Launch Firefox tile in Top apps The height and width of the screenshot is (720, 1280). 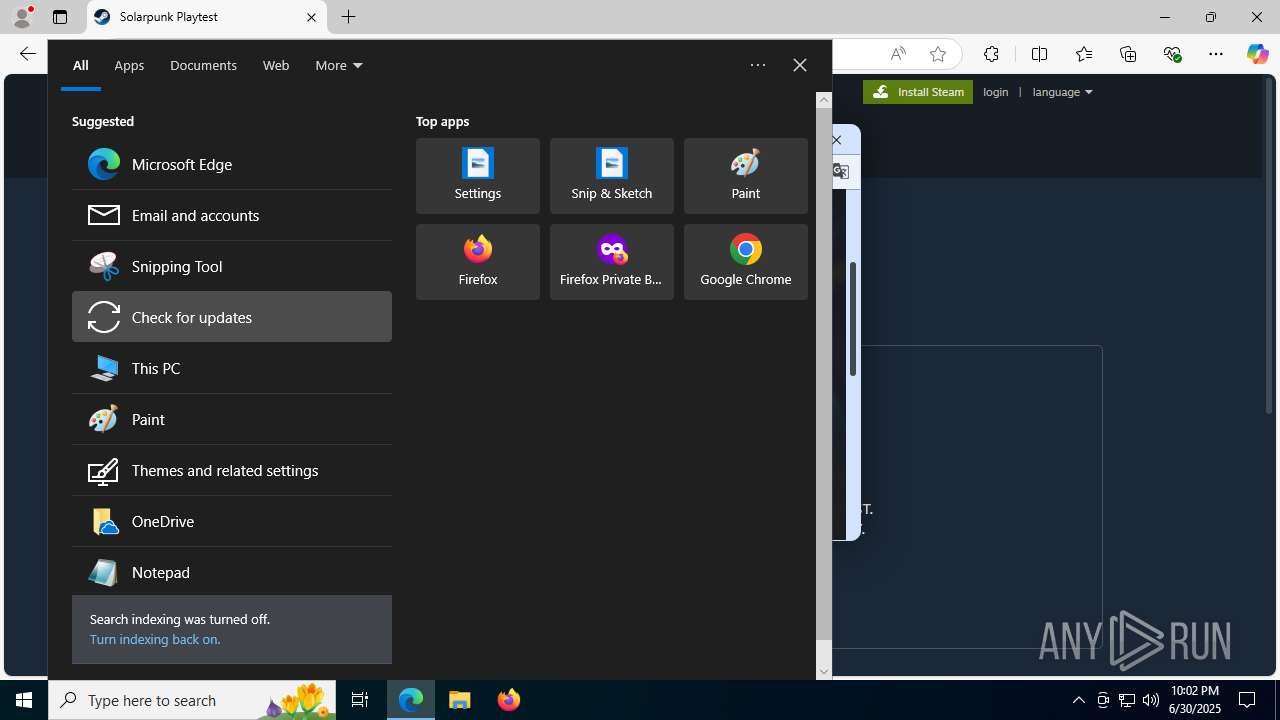point(478,262)
